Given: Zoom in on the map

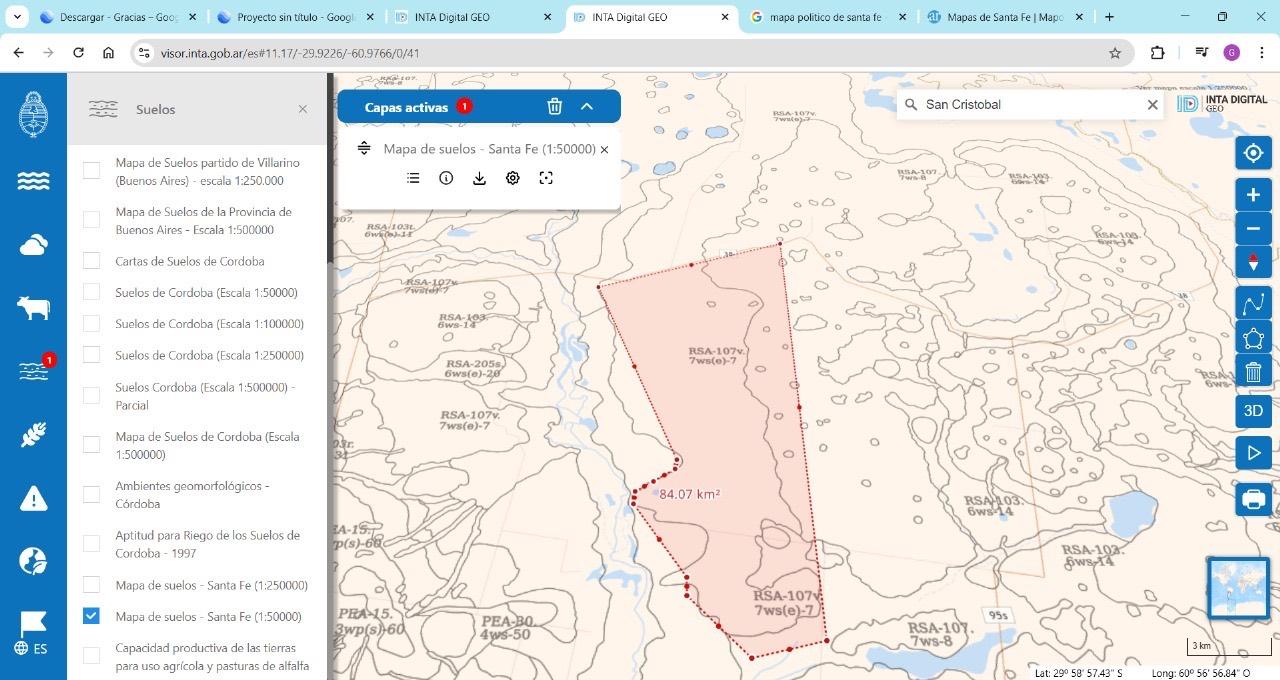Looking at the screenshot, I should pyautogui.click(x=1253, y=196).
